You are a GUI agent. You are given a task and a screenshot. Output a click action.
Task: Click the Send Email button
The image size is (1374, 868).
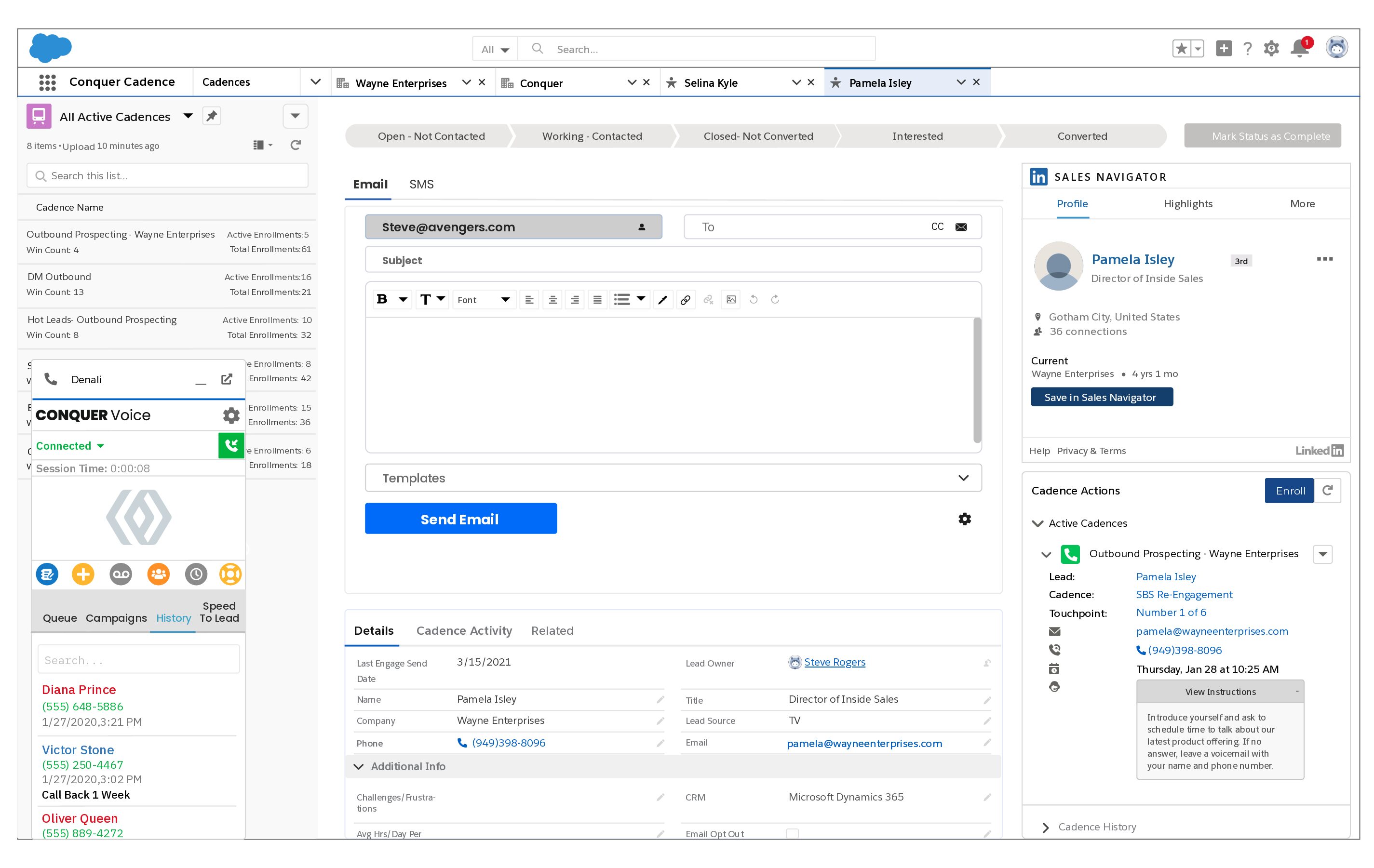click(x=460, y=519)
